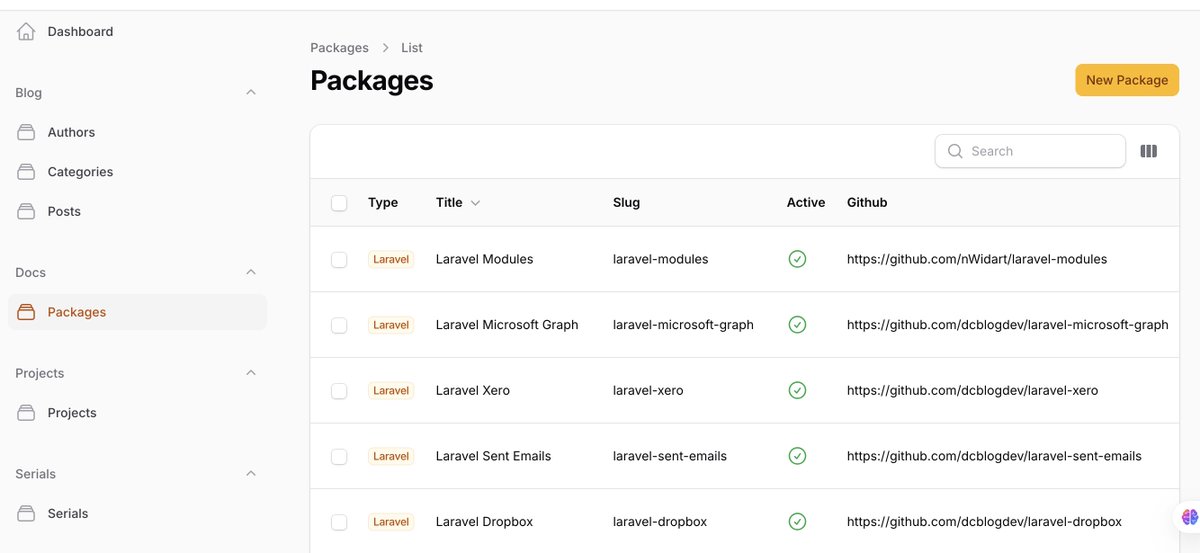Screen dimensions: 1200x553
Task: Click the New Package button
Action: coord(1126,80)
